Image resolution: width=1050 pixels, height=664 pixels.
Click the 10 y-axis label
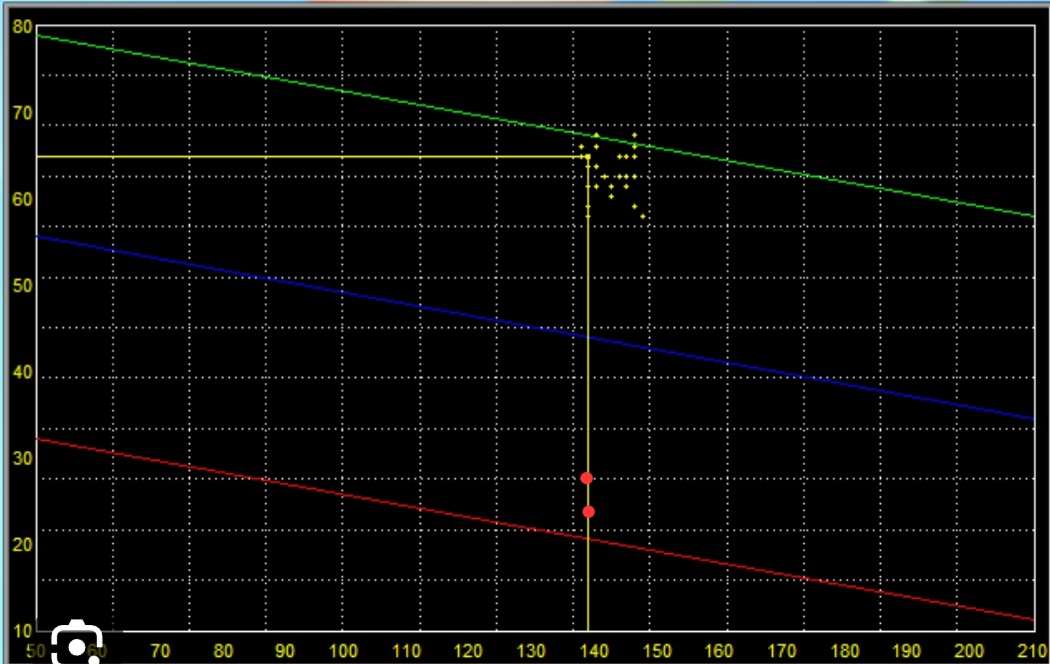[22, 631]
